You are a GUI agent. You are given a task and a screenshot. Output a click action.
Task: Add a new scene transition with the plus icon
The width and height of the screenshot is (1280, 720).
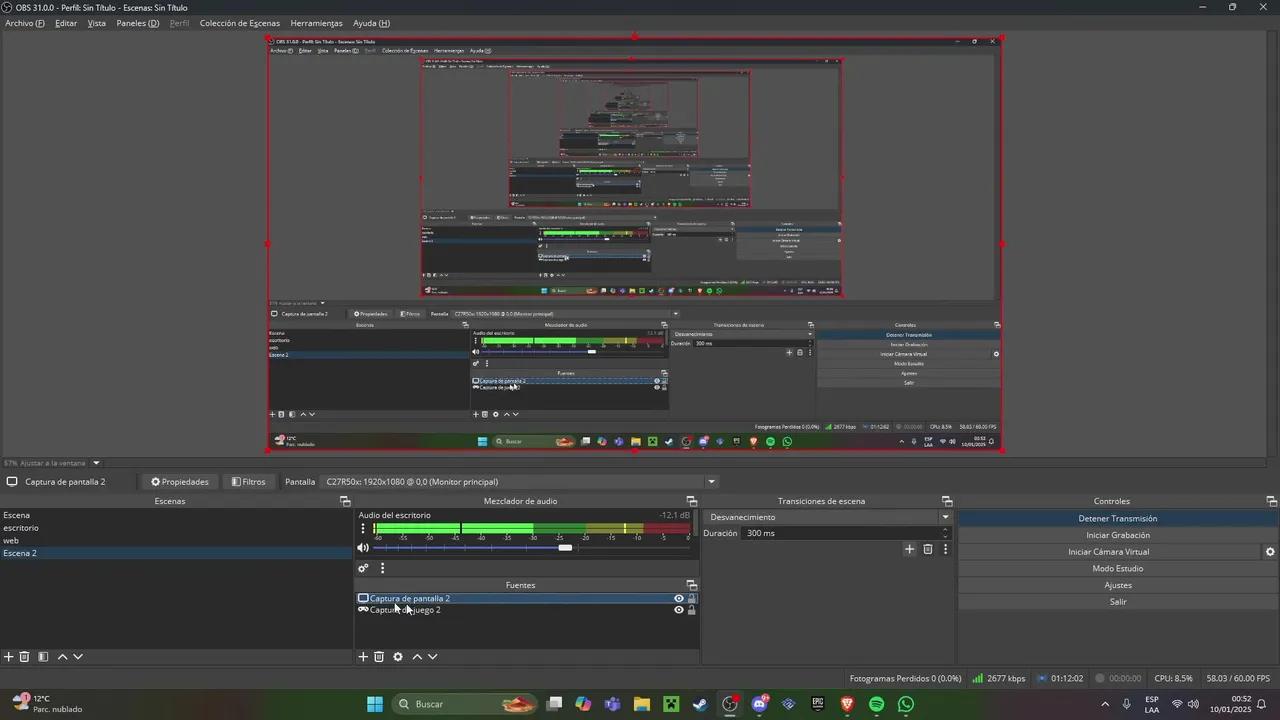909,549
